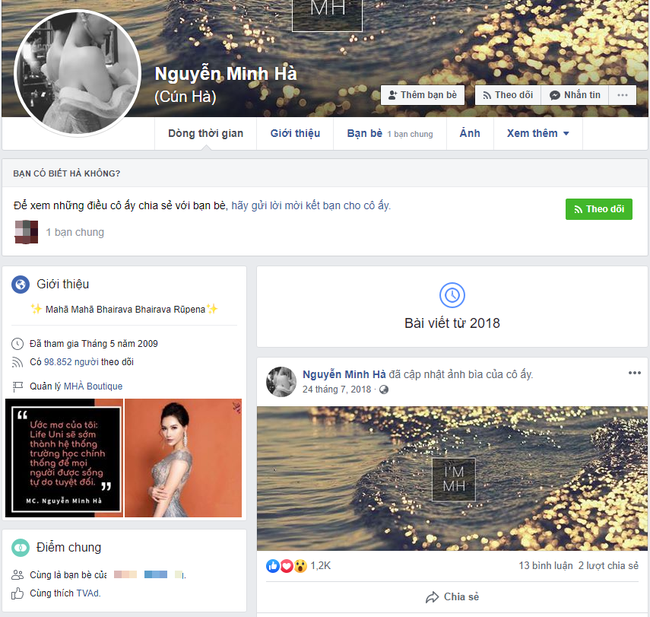Open the 13 bình luận comments link
This screenshot has height=617, width=650.
pyautogui.click(x=545, y=566)
